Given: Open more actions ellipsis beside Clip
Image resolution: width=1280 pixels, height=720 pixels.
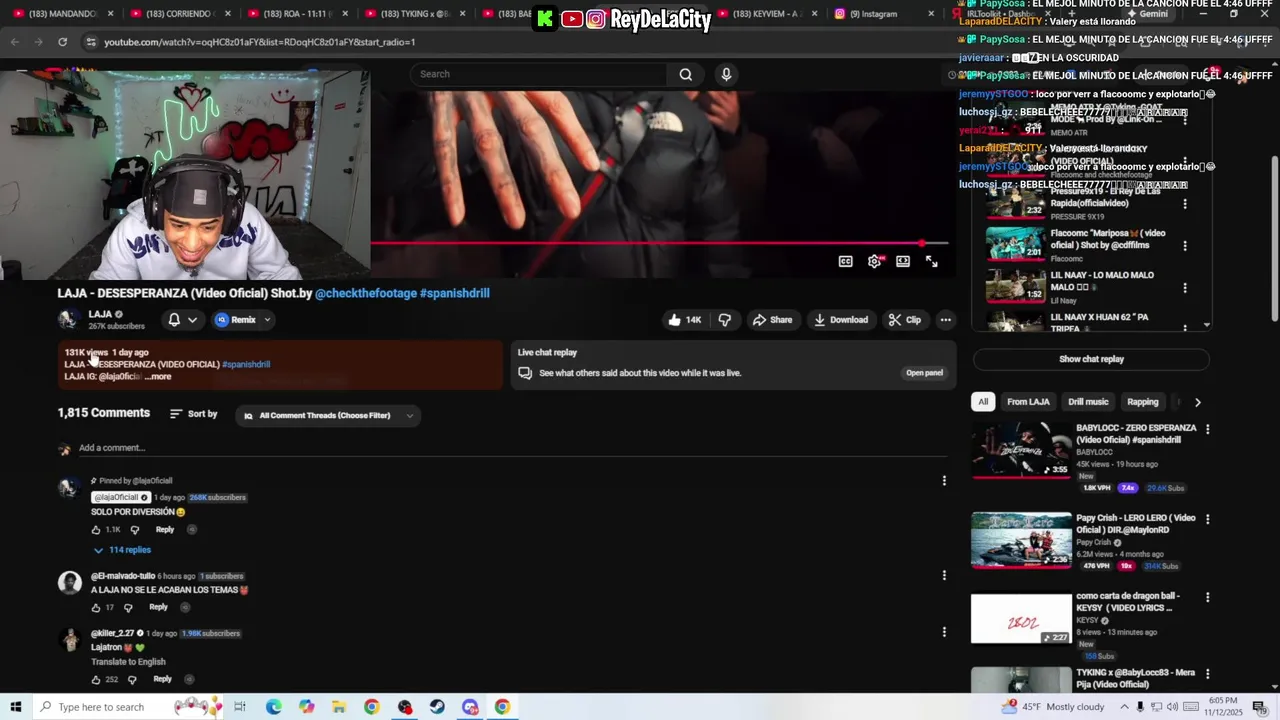Looking at the screenshot, I should pyautogui.click(x=945, y=320).
